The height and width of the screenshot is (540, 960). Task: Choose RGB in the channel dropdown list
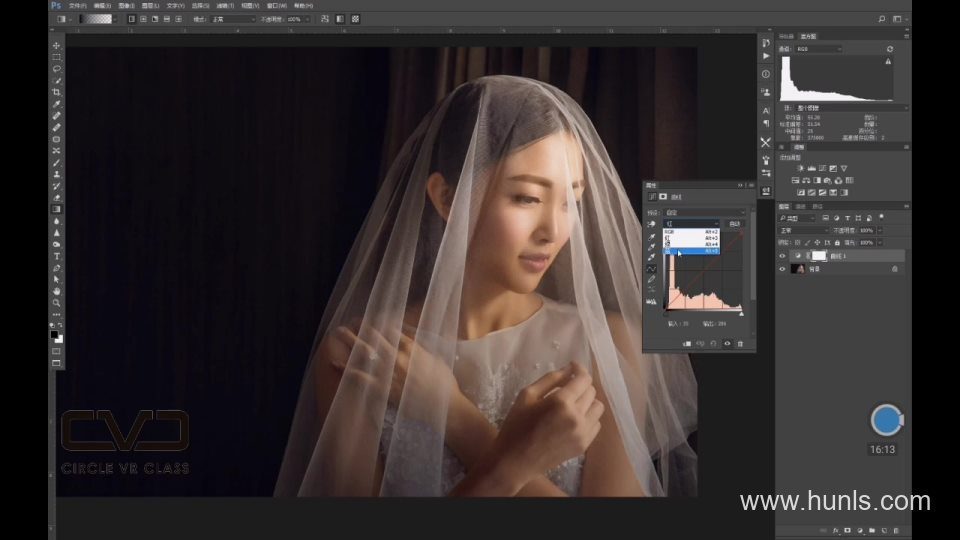coord(670,231)
